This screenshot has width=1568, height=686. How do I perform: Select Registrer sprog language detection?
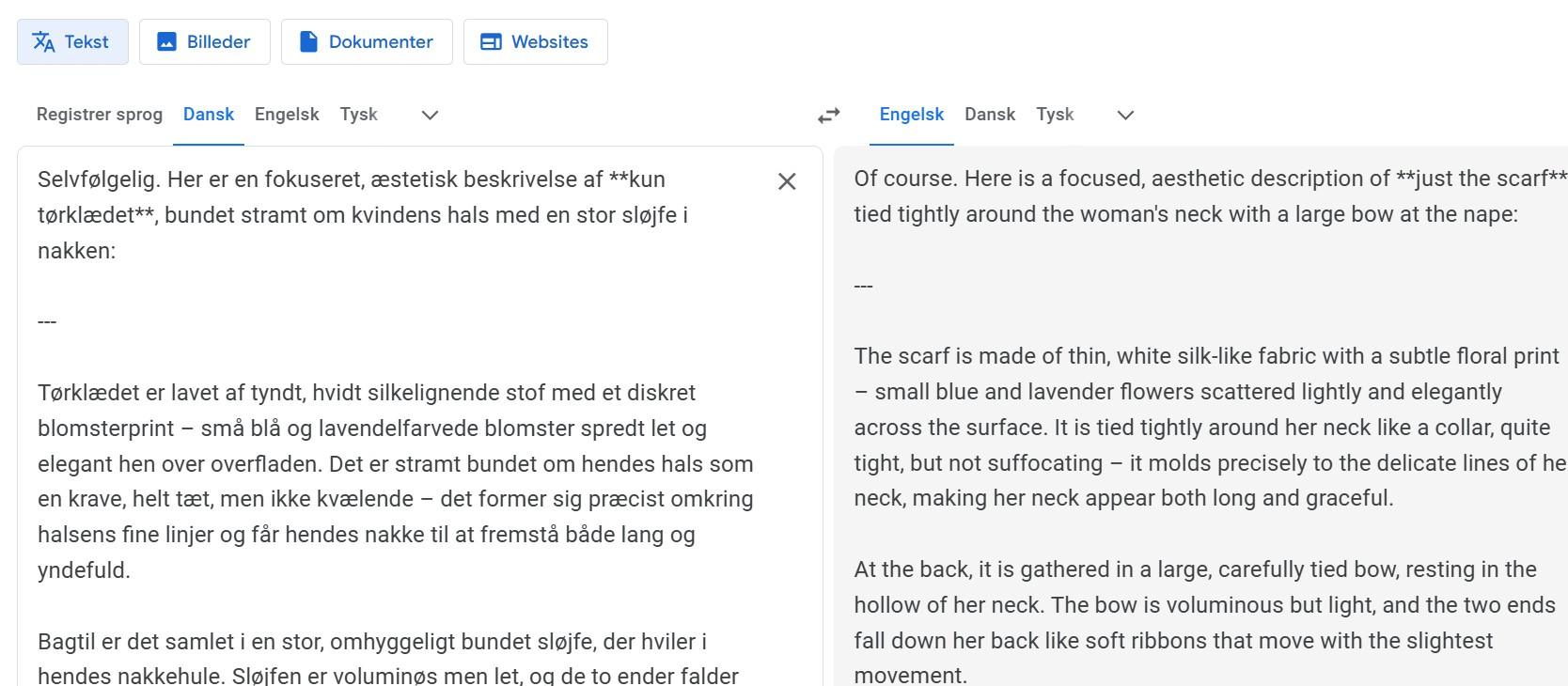100,115
